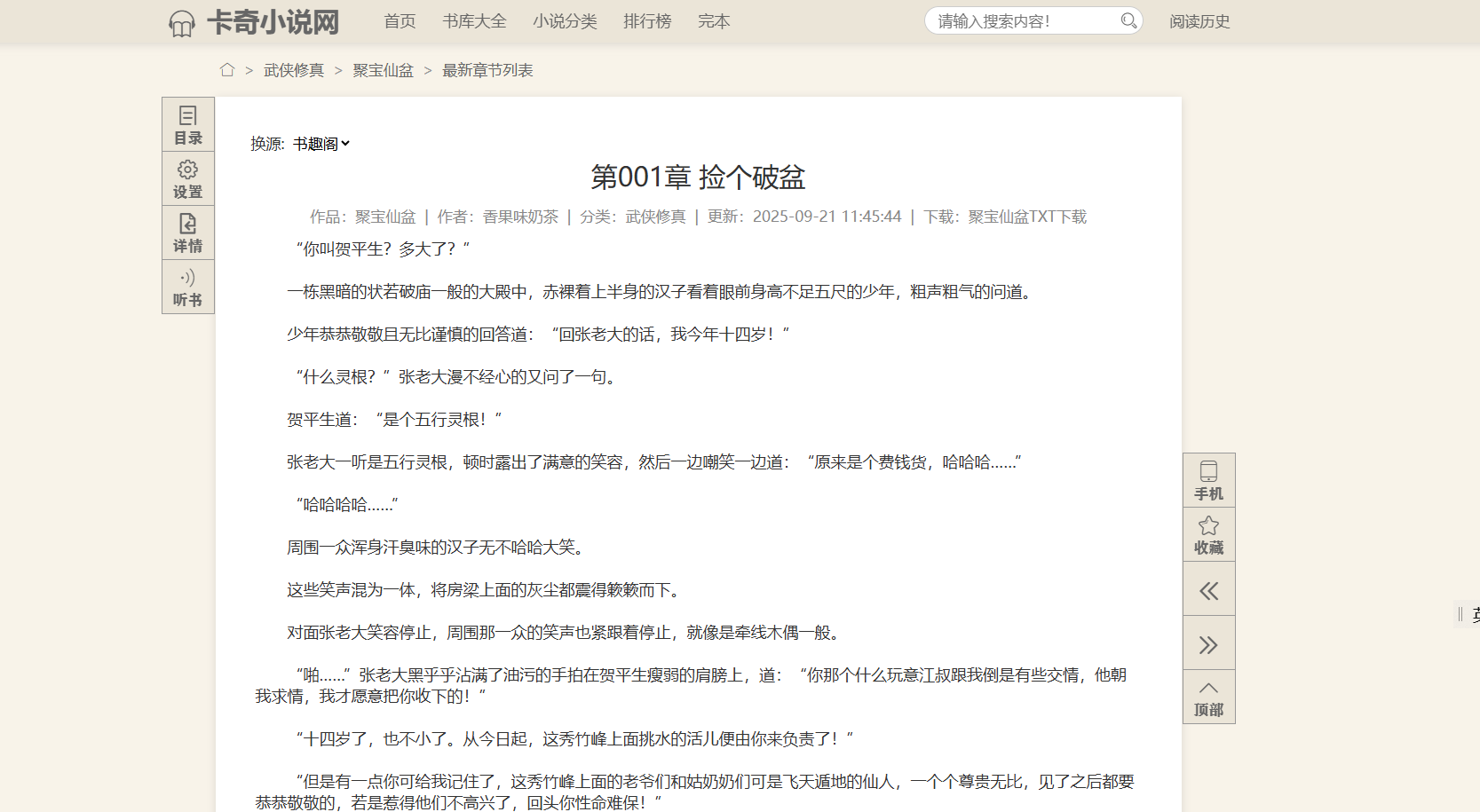Viewport: 1480px width, 812px height.
Task: Click the 详情 book details icon
Action: pos(187,233)
